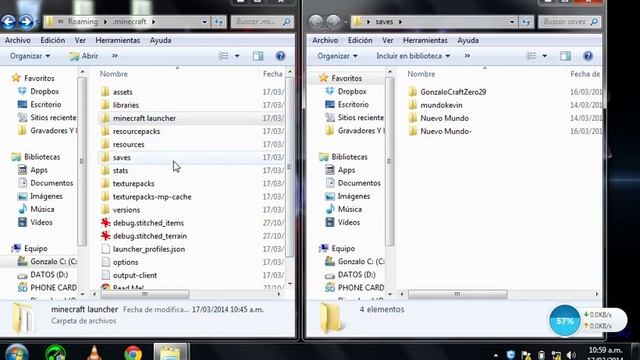The height and width of the screenshot is (360, 640).
Task: Open the Organizar menu in .minecraft window
Action: [x=30, y=56]
